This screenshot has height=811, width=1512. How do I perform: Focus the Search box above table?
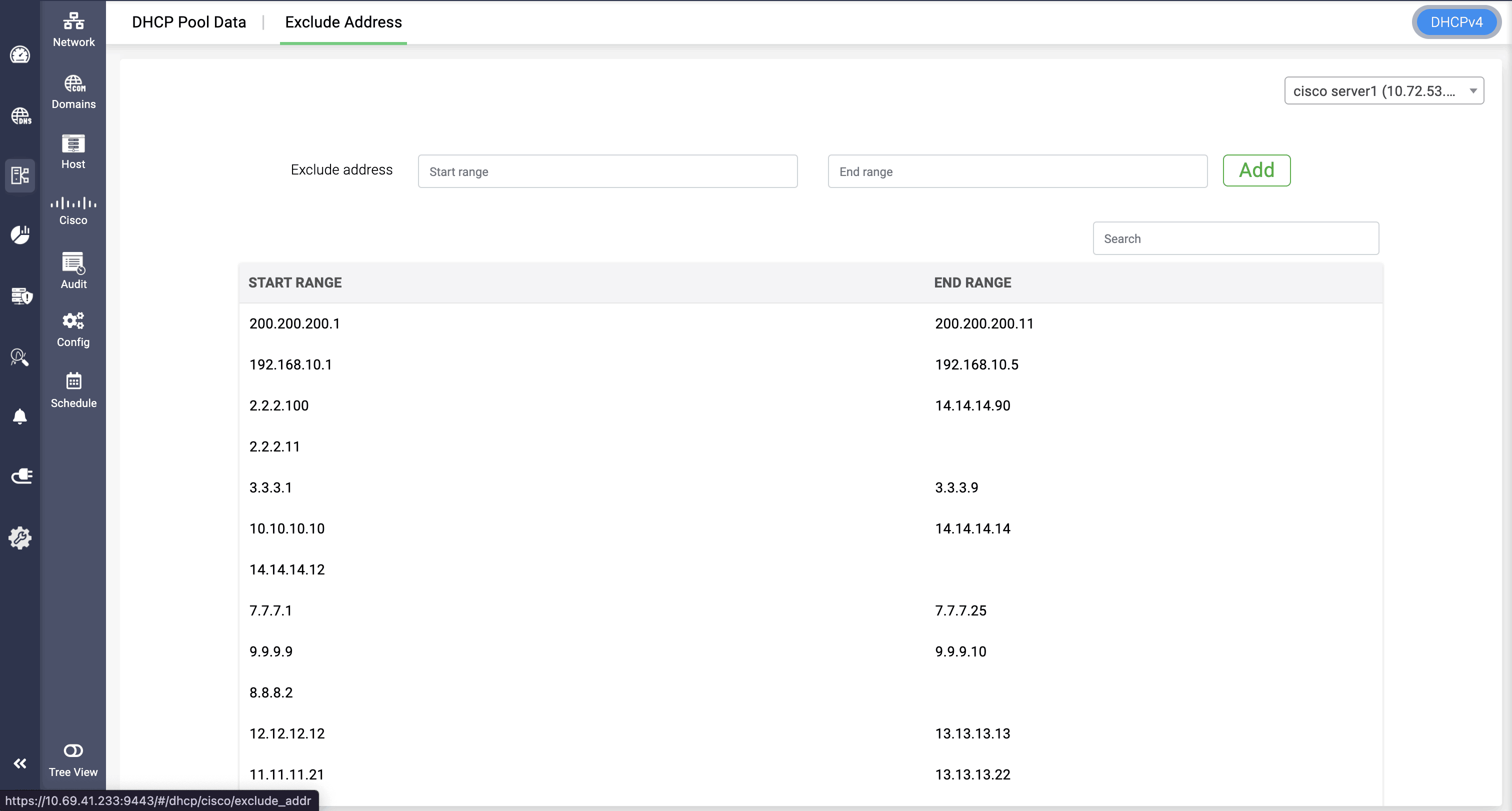point(1235,239)
